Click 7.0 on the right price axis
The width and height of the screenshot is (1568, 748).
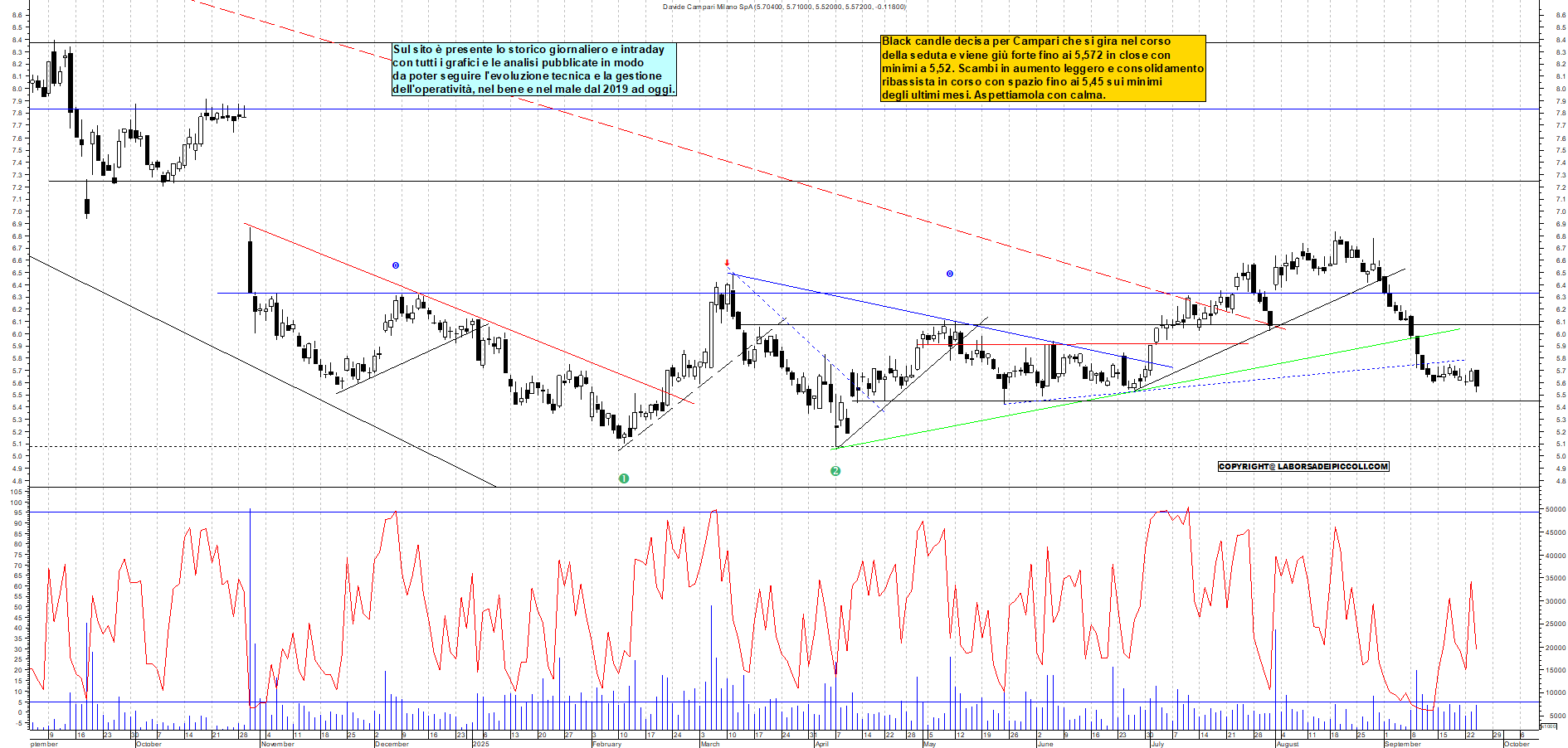[1560, 211]
